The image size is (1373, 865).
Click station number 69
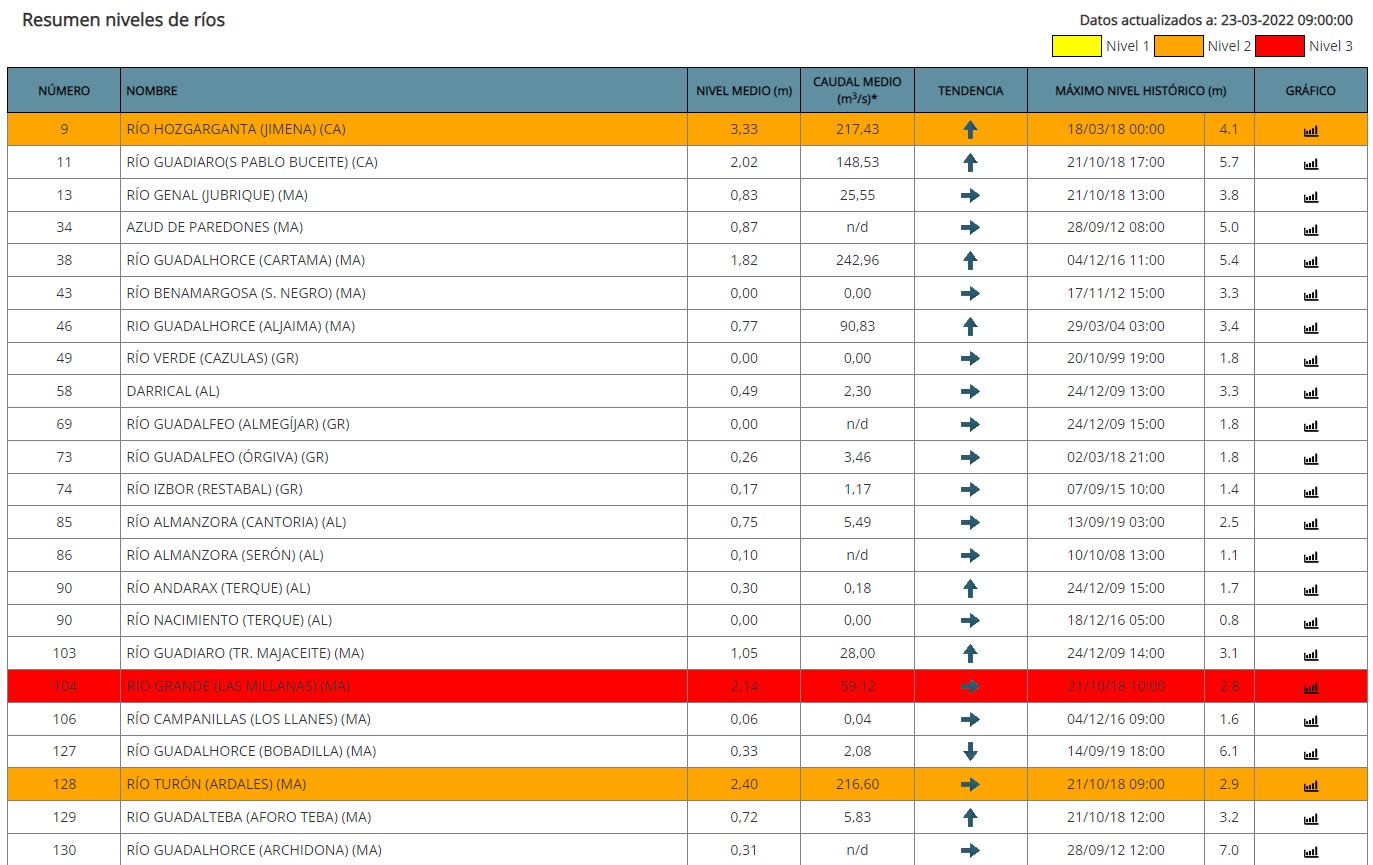(64, 424)
